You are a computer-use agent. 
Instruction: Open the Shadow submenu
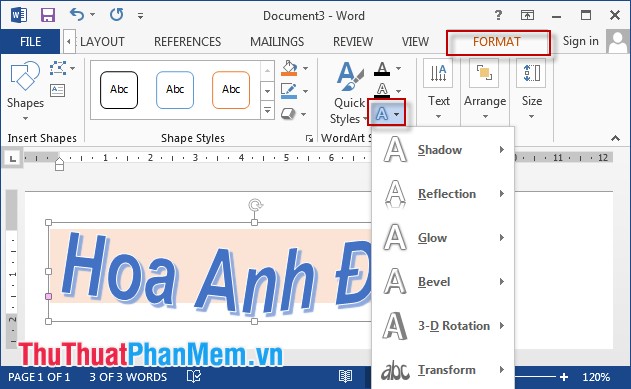click(x=443, y=150)
